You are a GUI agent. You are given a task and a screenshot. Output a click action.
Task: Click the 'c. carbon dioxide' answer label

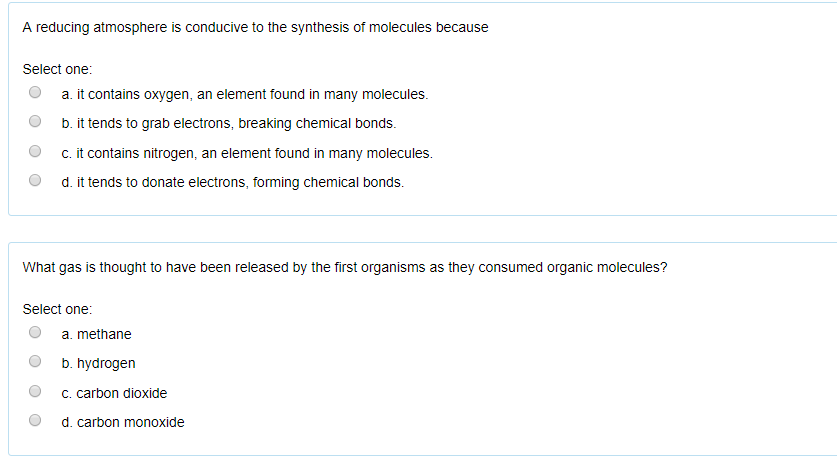(114, 393)
